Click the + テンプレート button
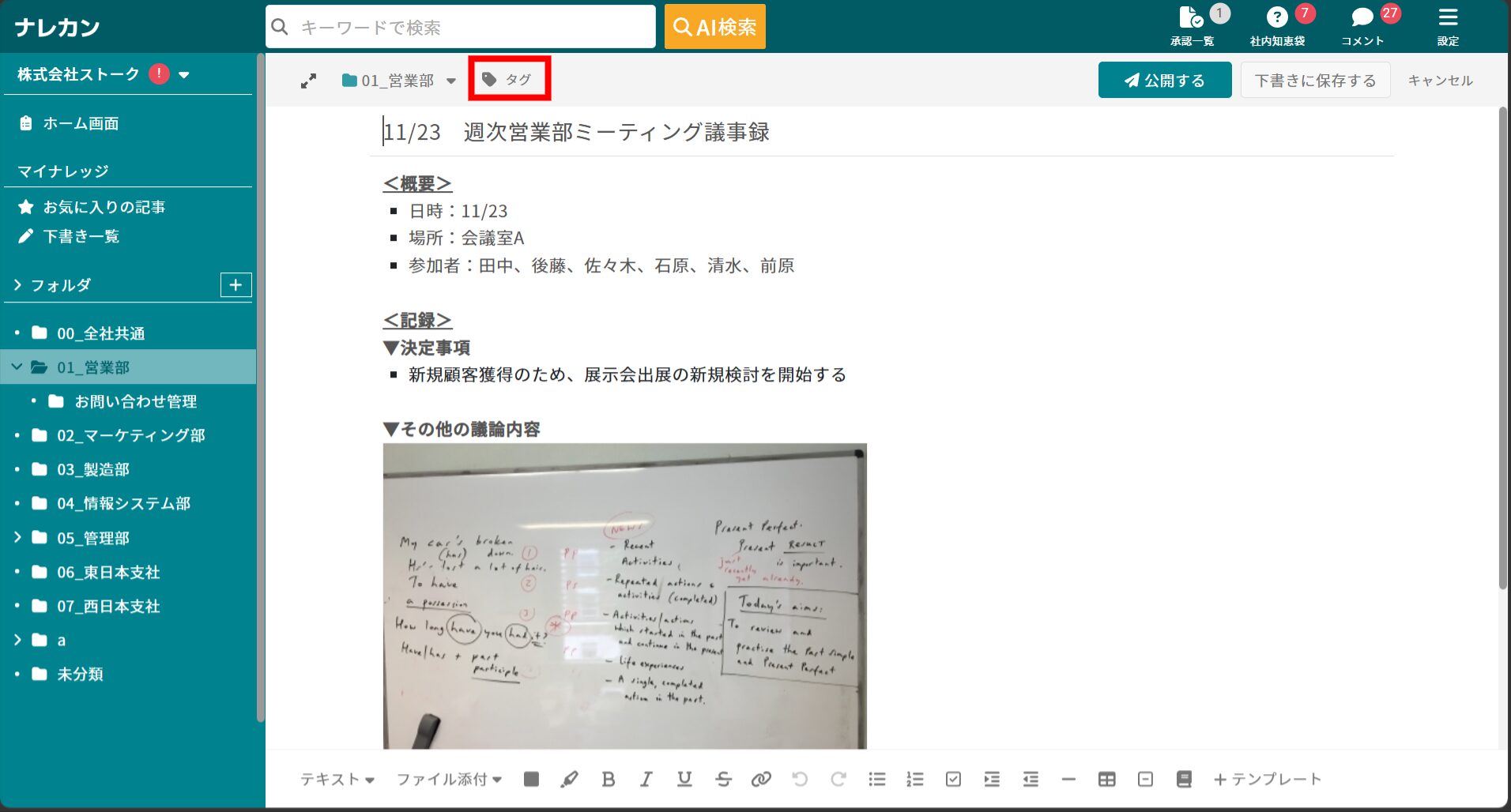The image size is (1511, 812). click(1267, 780)
